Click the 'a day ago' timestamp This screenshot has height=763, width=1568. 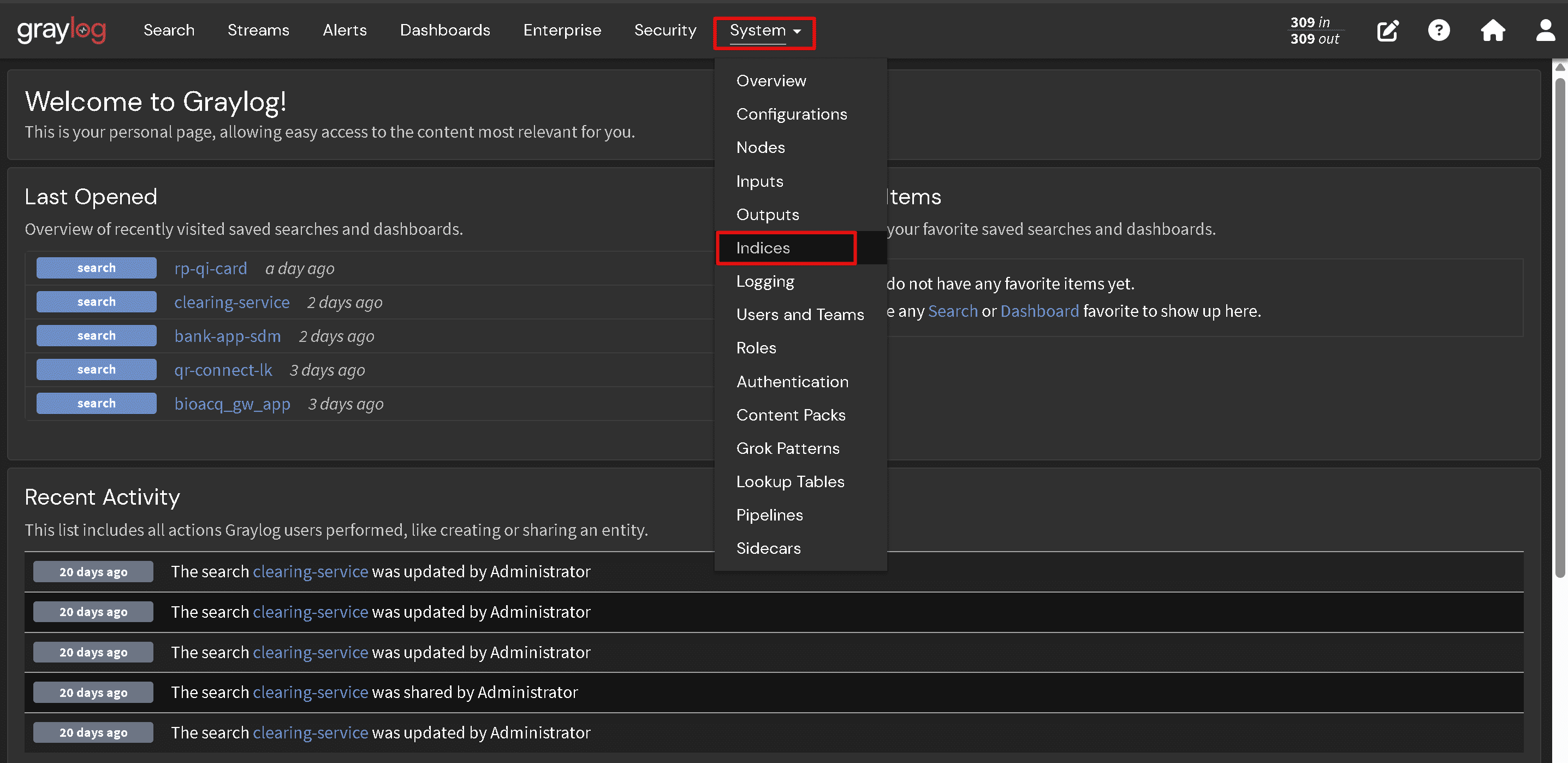point(300,269)
